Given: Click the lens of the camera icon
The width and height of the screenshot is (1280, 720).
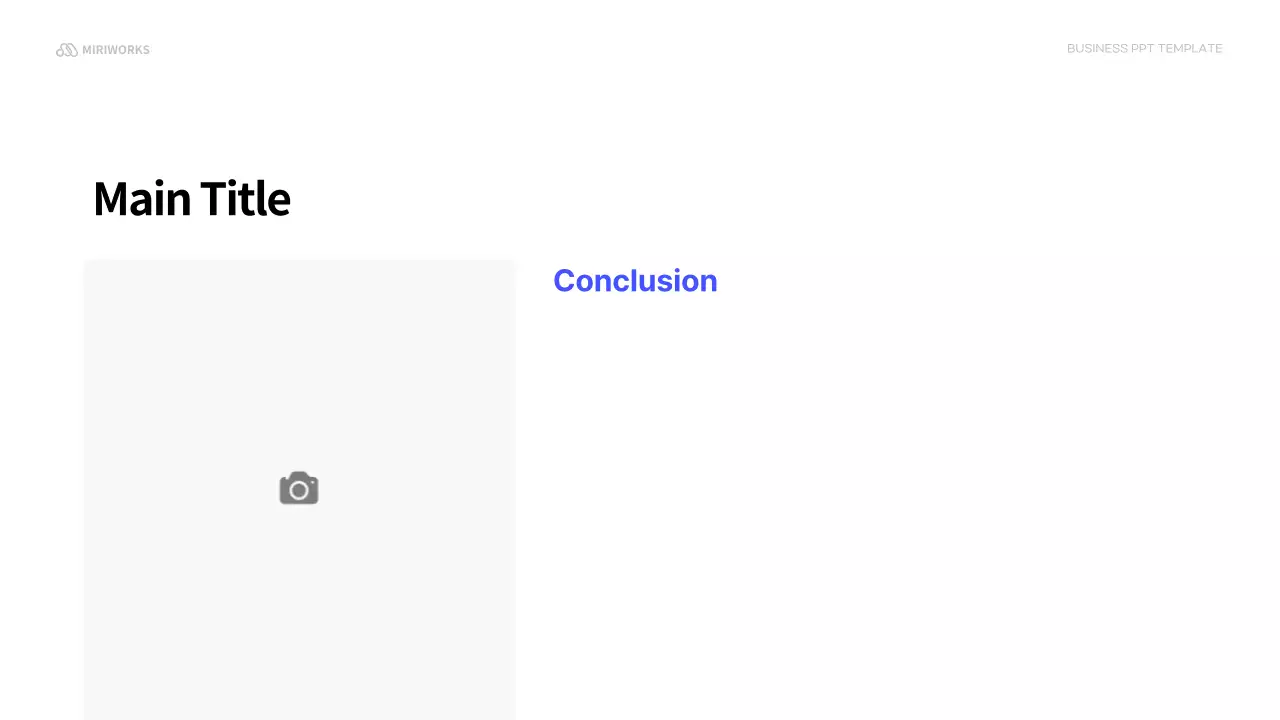Looking at the screenshot, I should pyautogui.click(x=299, y=490).
